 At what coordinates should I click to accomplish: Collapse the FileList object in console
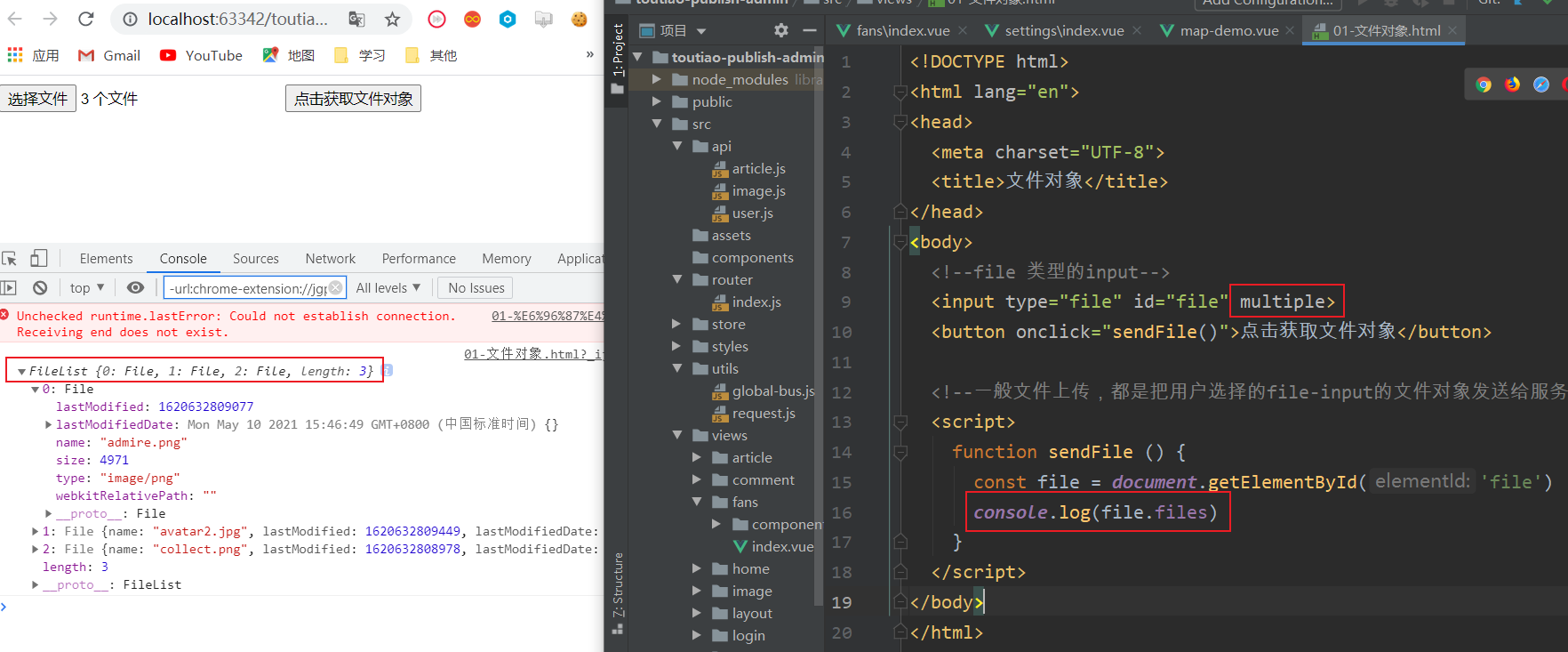coord(21,372)
